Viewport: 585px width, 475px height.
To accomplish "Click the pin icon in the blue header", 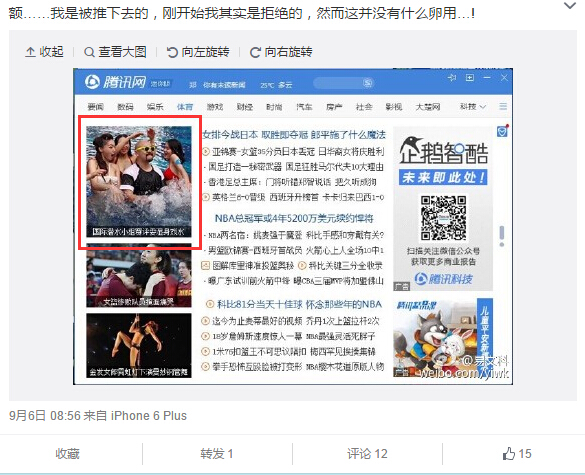I will pos(452,78).
